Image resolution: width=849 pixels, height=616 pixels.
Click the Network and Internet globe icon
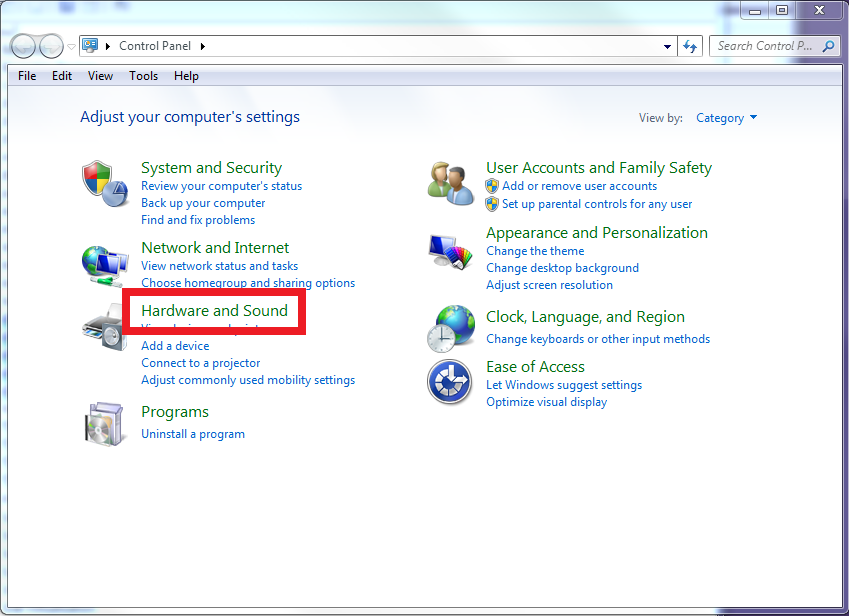click(104, 265)
